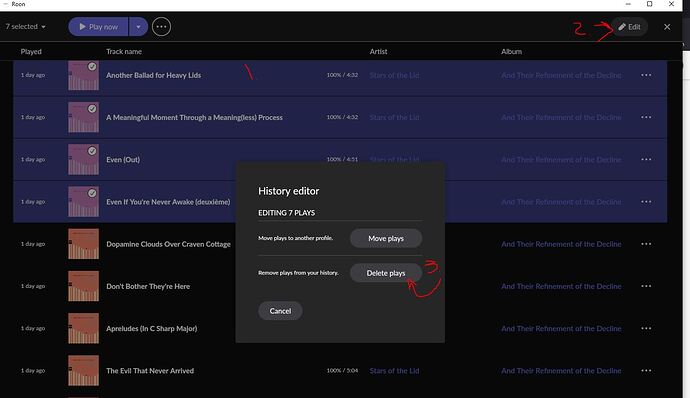
Task: Open options for Apreludes (In C Sharp Major)
Action: [646, 328]
